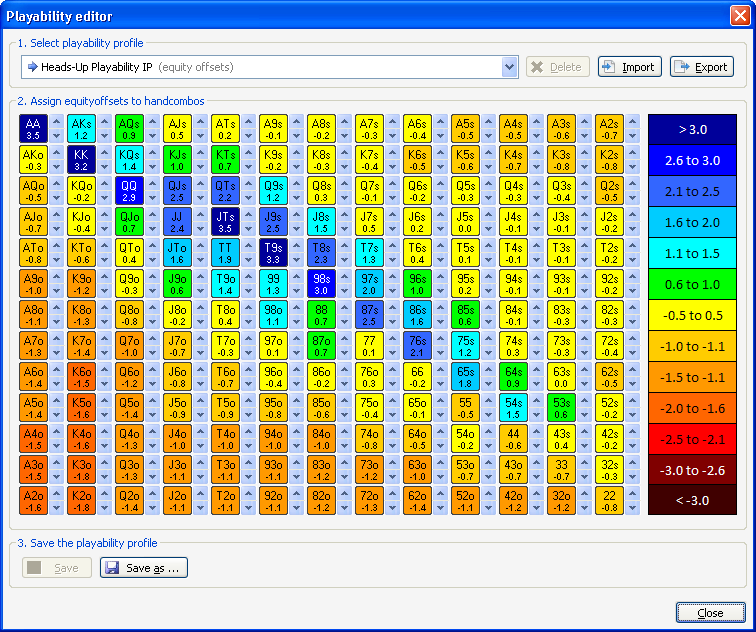Decrease AA equity offset with down arrow
756x632 pixels.
(x=56, y=136)
